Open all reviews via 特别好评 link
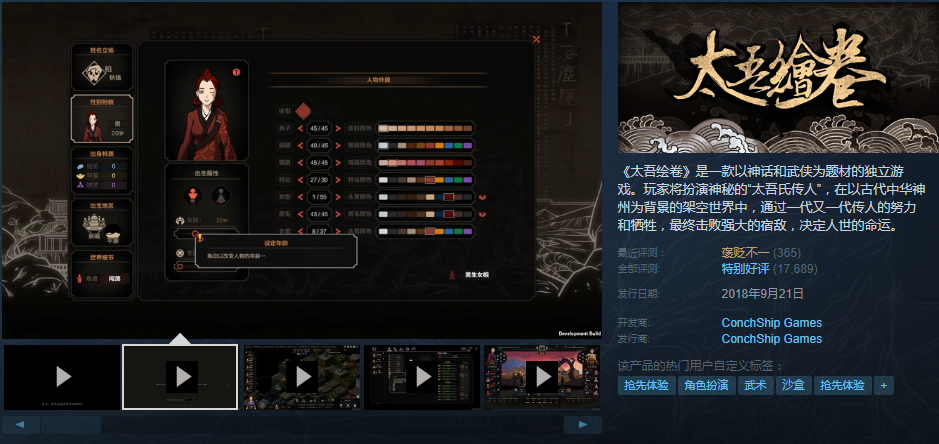 coord(746,268)
